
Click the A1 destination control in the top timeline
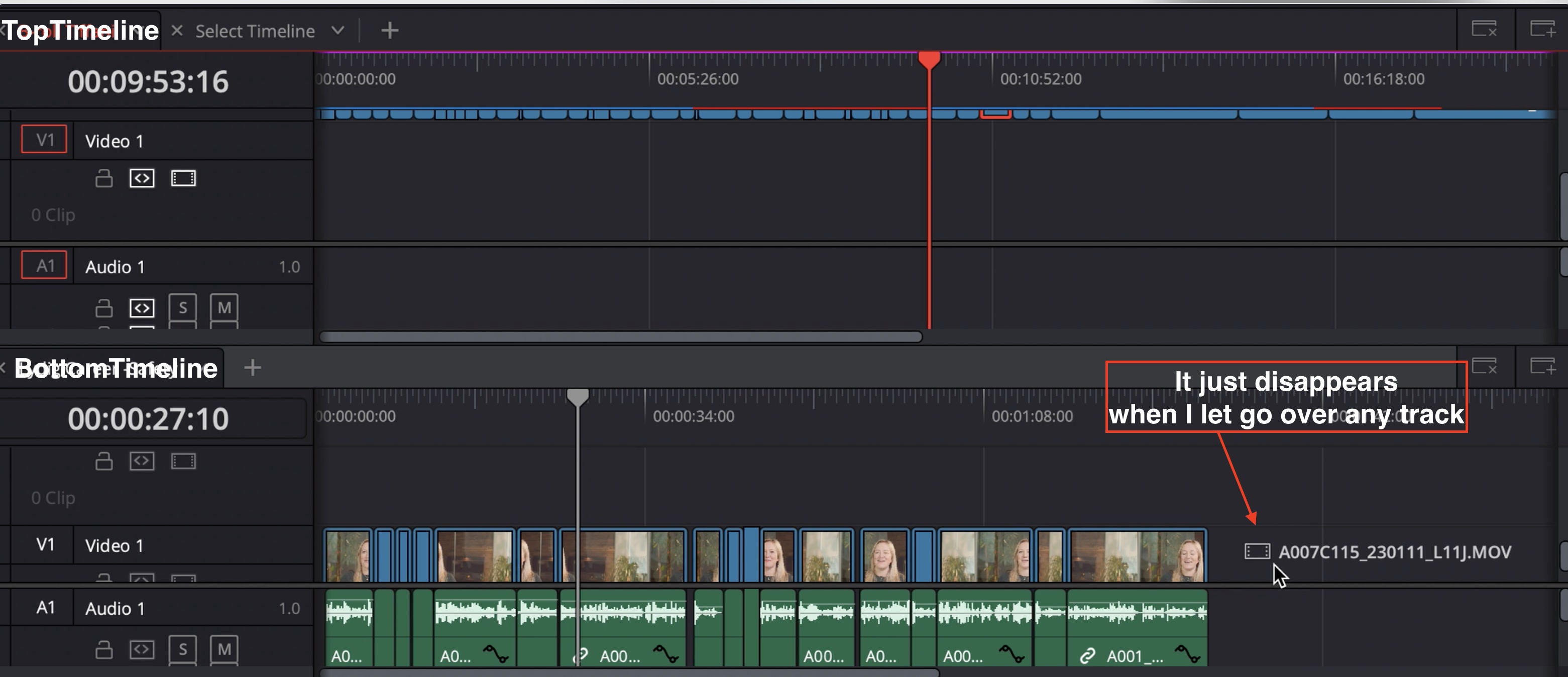coord(44,266)
